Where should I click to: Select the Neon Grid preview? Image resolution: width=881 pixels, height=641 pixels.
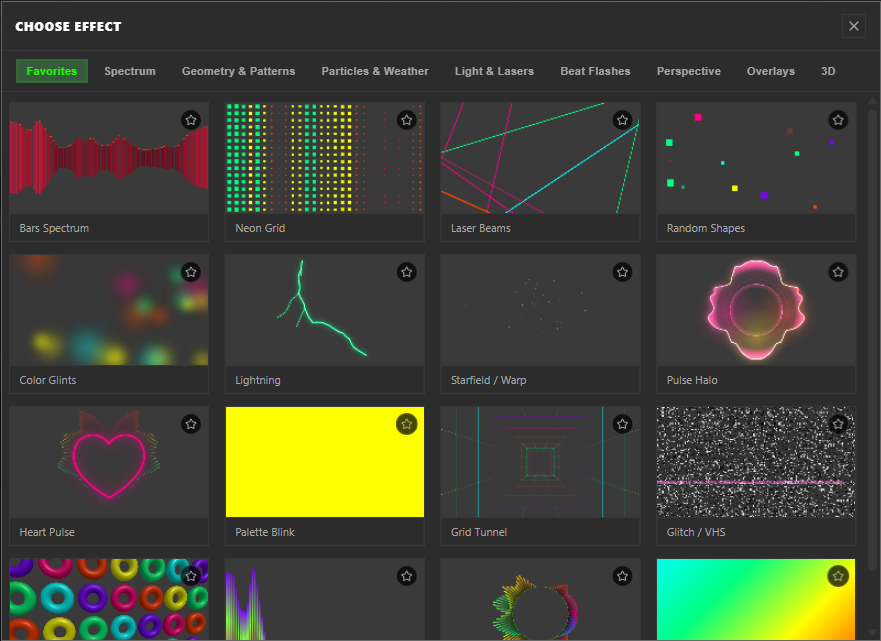pyautogui.click(x=325, y=158)
